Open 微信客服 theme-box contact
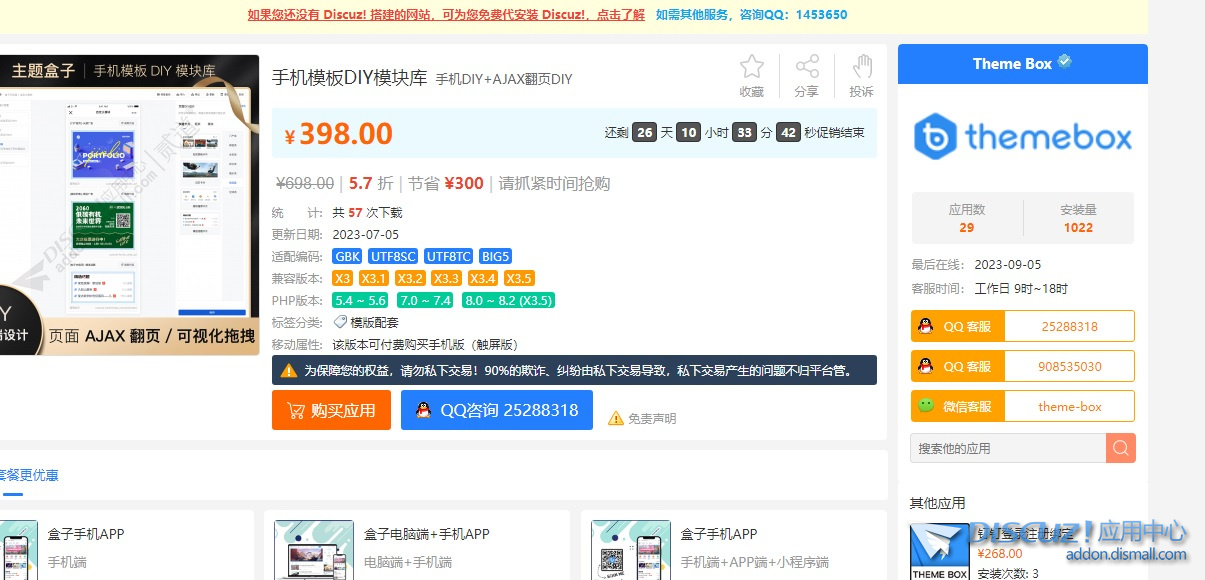This screenshot has width=1205, height=580. coord(1023,406)
